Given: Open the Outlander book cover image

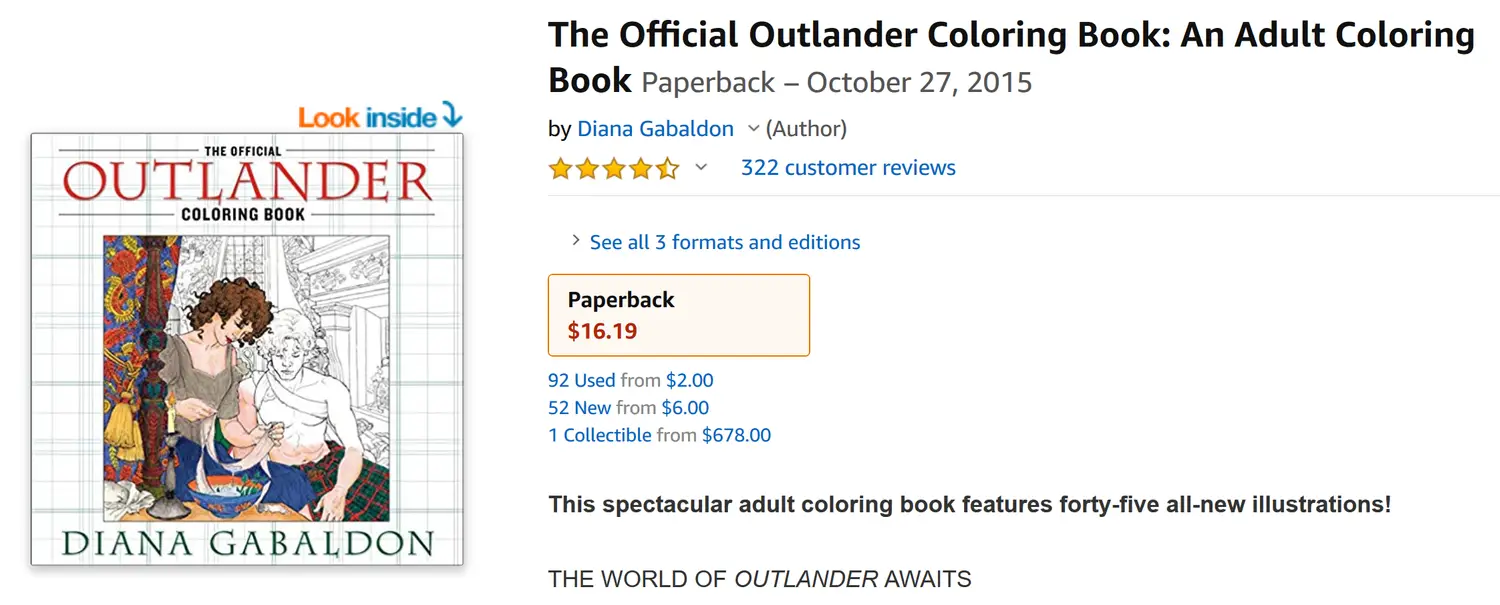Looking at the screenshot, I should pyautogui.click(x=247, y=348).
